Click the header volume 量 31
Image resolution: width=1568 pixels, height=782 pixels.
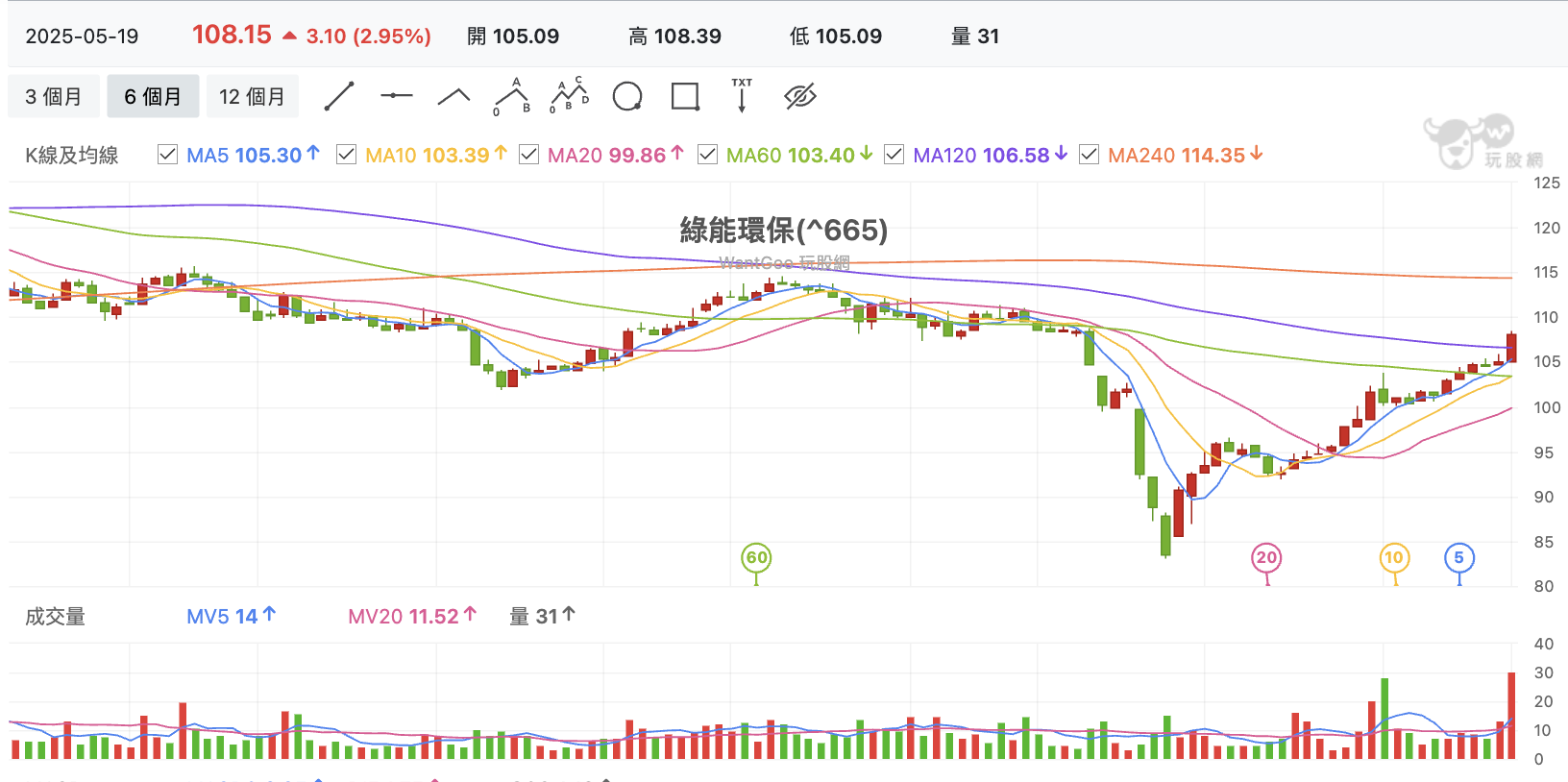(975, 37)
